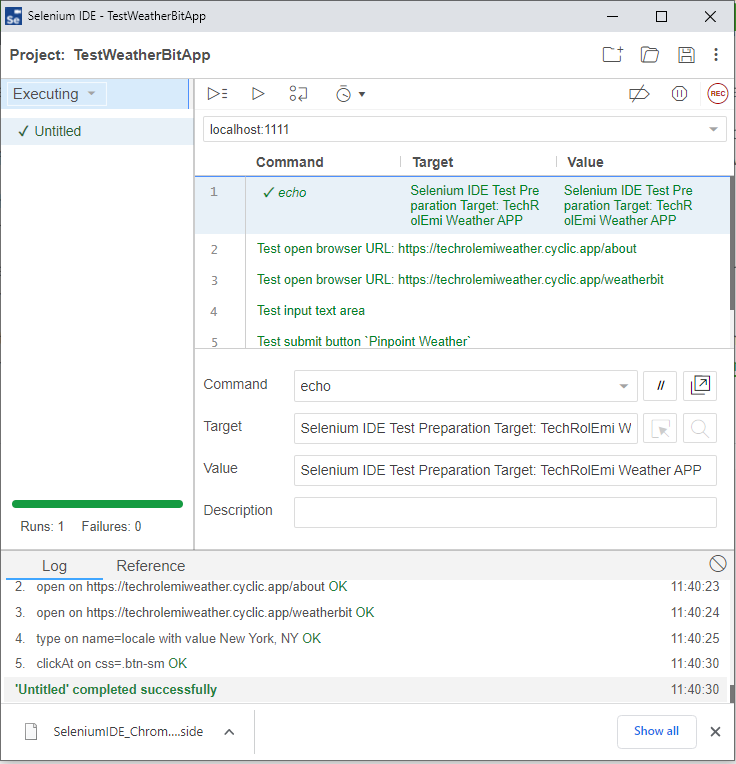
Task: Toggle enable/disable command slash button
Action: [x=660, y=386]
